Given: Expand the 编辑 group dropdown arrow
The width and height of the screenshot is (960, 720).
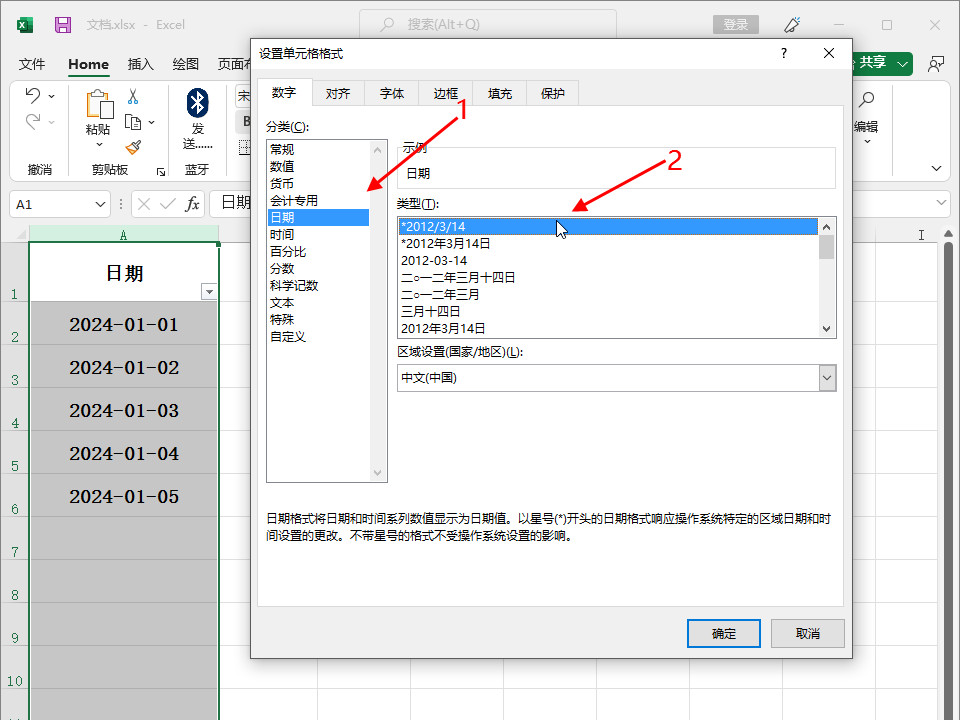Looking at the screenshot, I should tap(867, 142).
